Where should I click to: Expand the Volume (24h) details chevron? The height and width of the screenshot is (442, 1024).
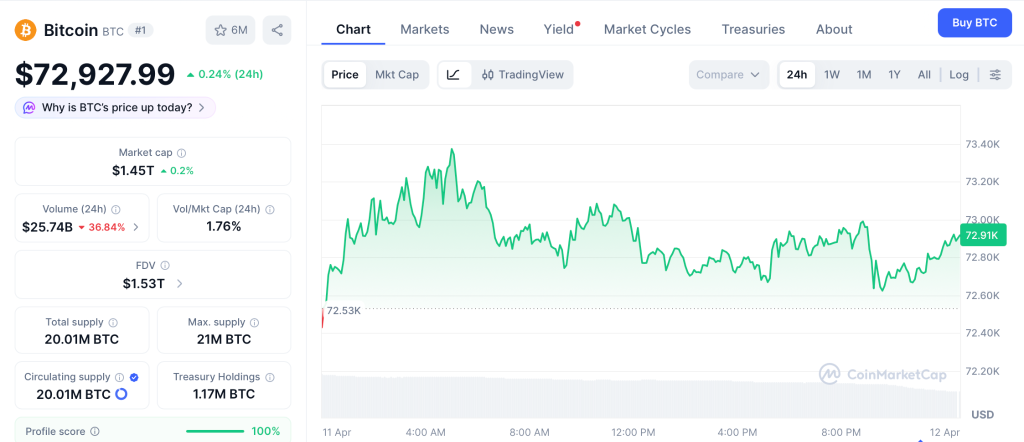(x=136, y=227)
